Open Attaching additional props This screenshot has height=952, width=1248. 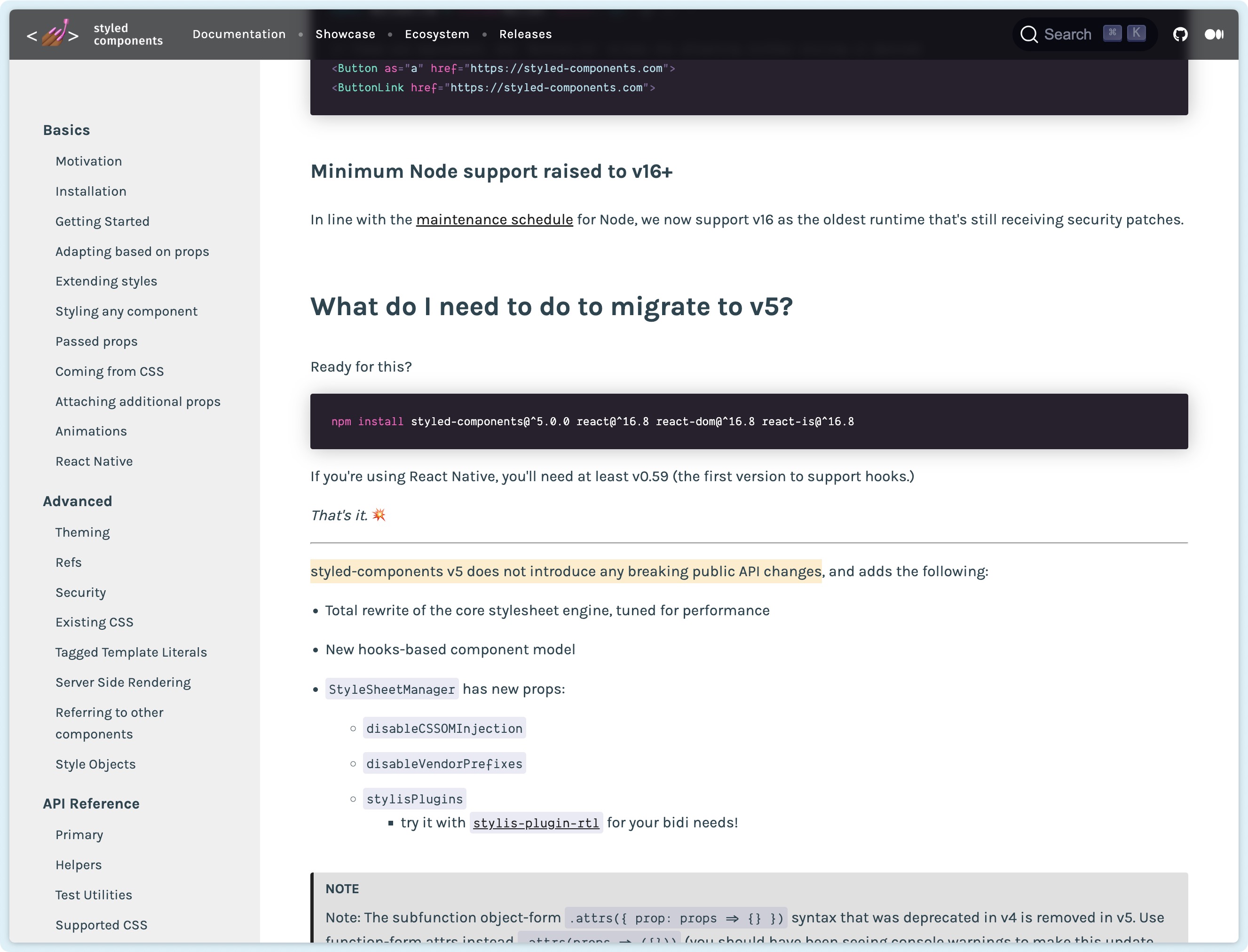138,402
